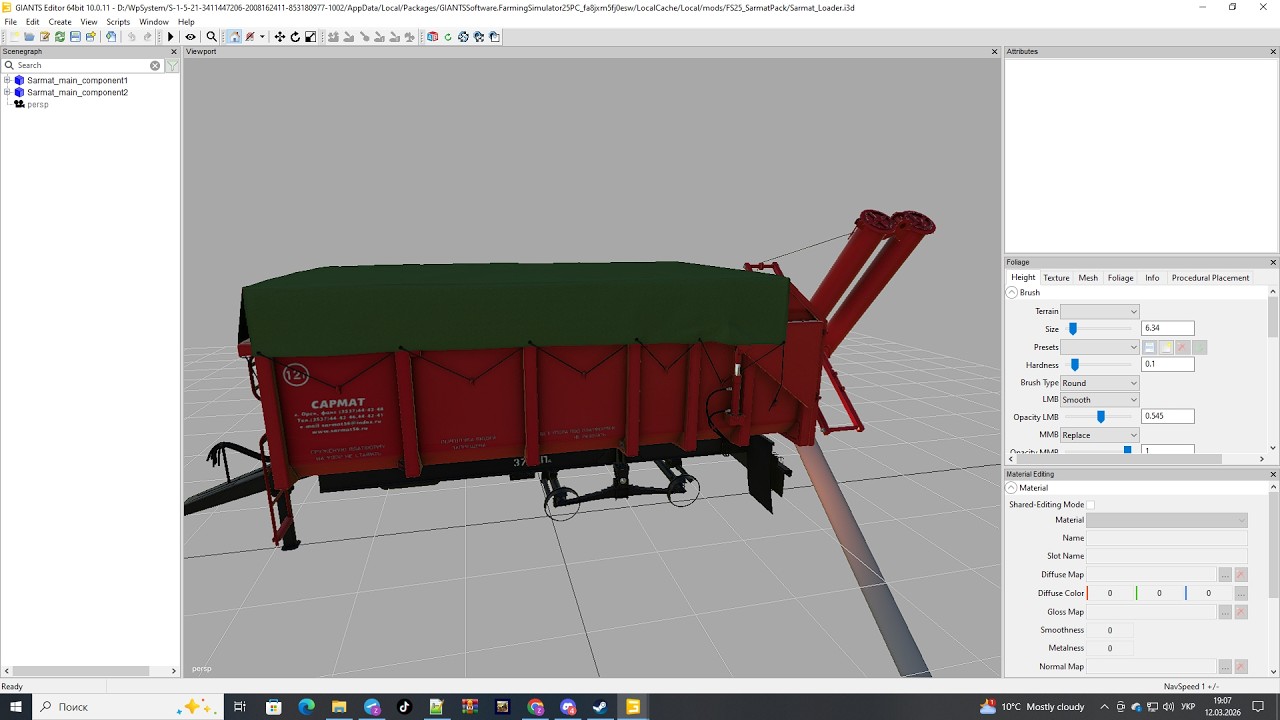Click the Windows Start button

pos(16,707)
